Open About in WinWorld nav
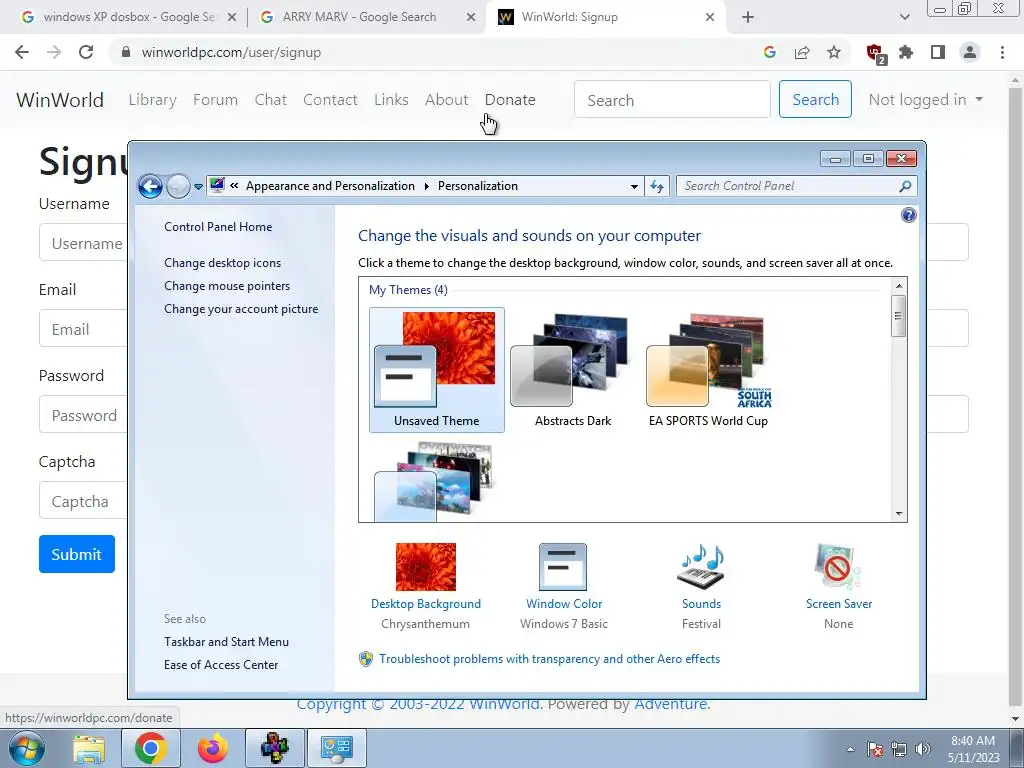This screenshot has width=1024, height=768. point(447,100)
